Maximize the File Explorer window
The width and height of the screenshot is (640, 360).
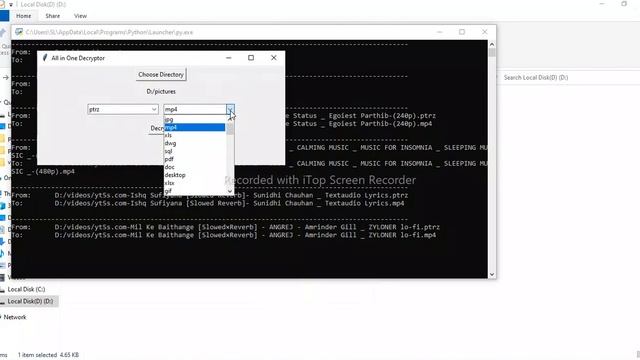click(624, 4)
